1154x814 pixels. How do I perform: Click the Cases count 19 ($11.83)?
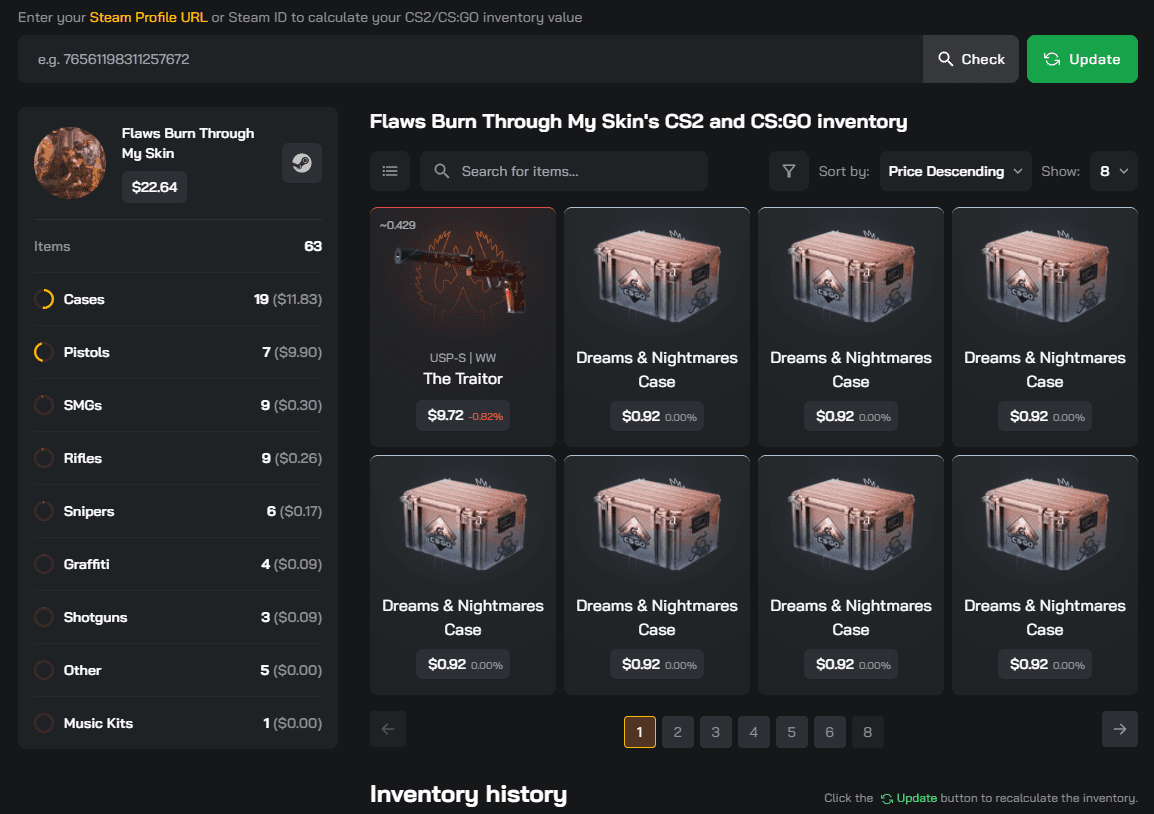coord(288,300)
